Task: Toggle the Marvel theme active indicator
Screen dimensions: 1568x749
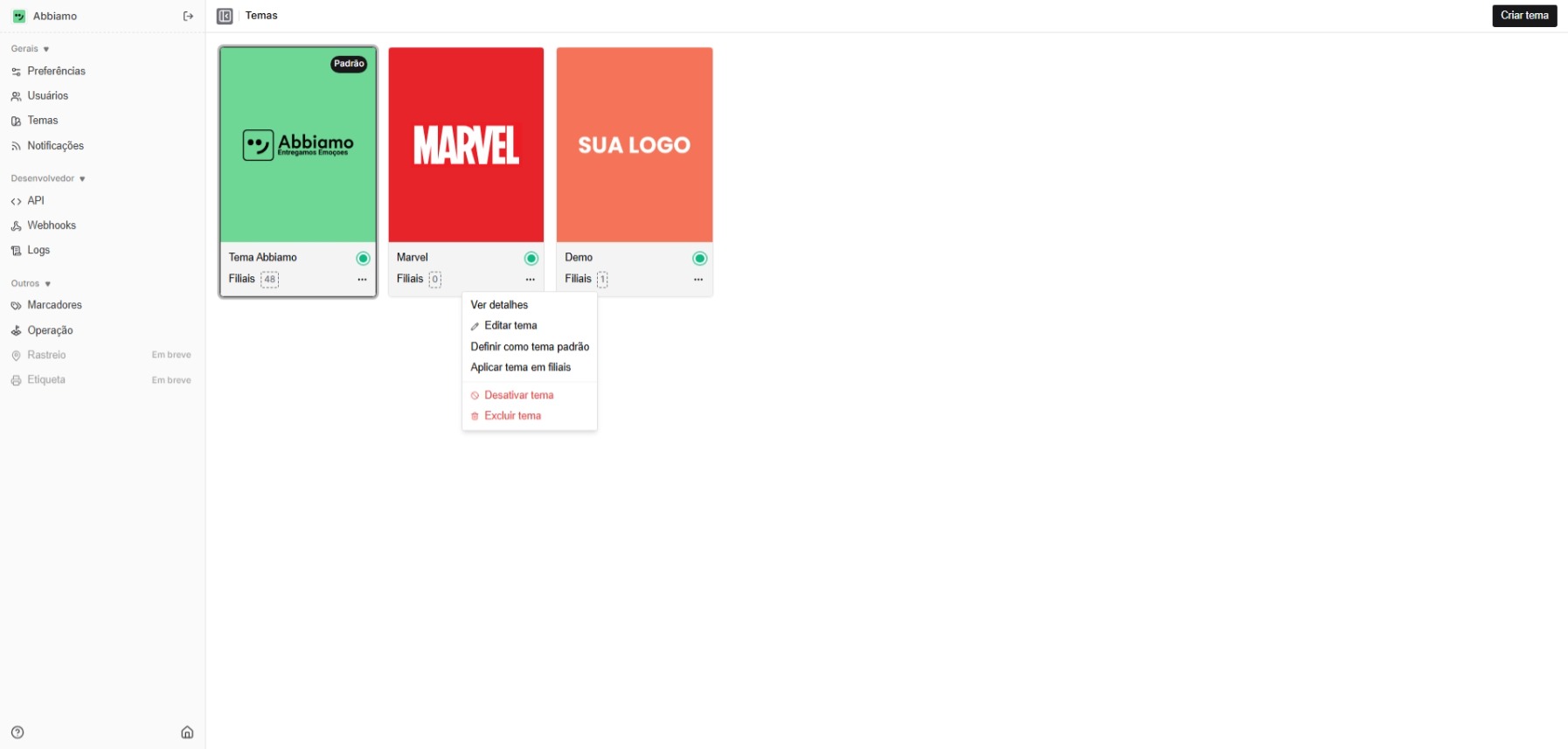Action: coord(531,258)
